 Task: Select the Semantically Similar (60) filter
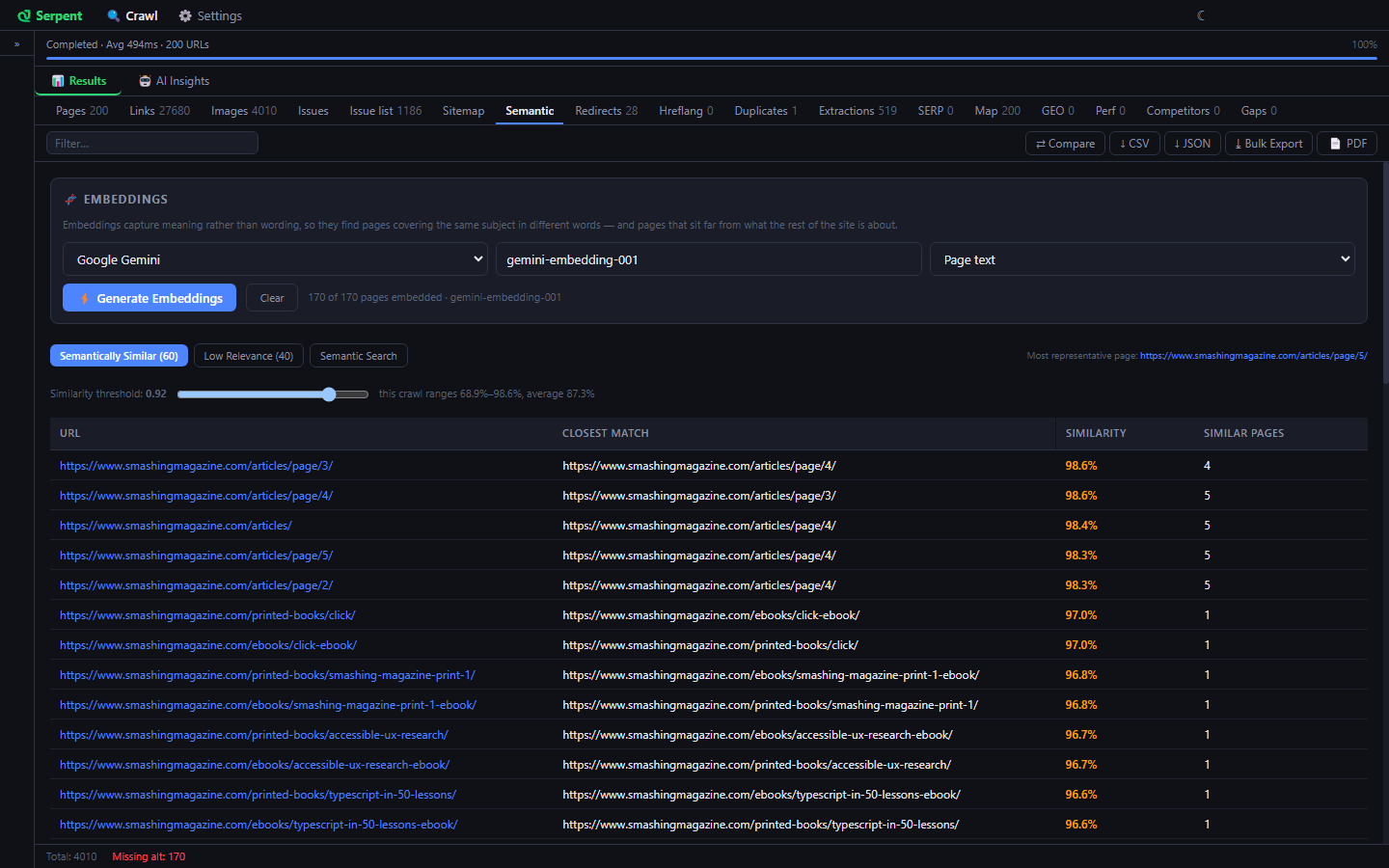(x=119, y=356)
